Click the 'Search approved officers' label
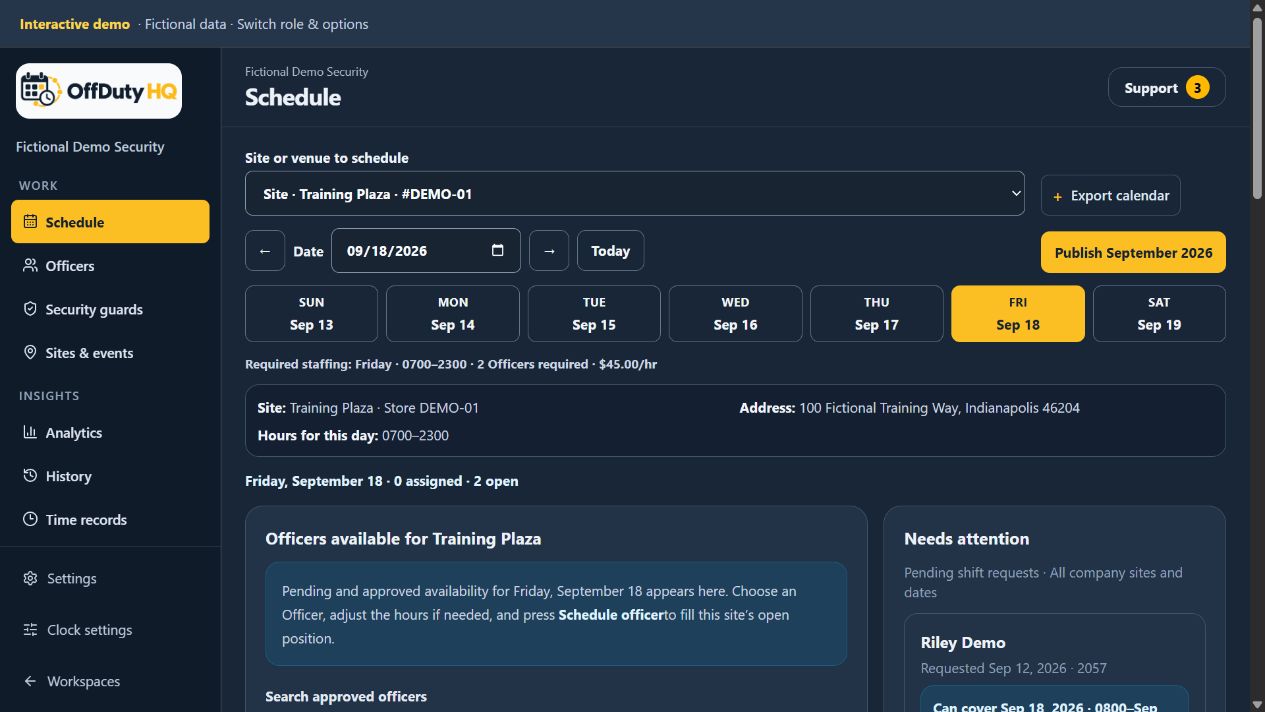Image resolution: width=1265 pixels, height=712 pixels. [x=346, y=696]
